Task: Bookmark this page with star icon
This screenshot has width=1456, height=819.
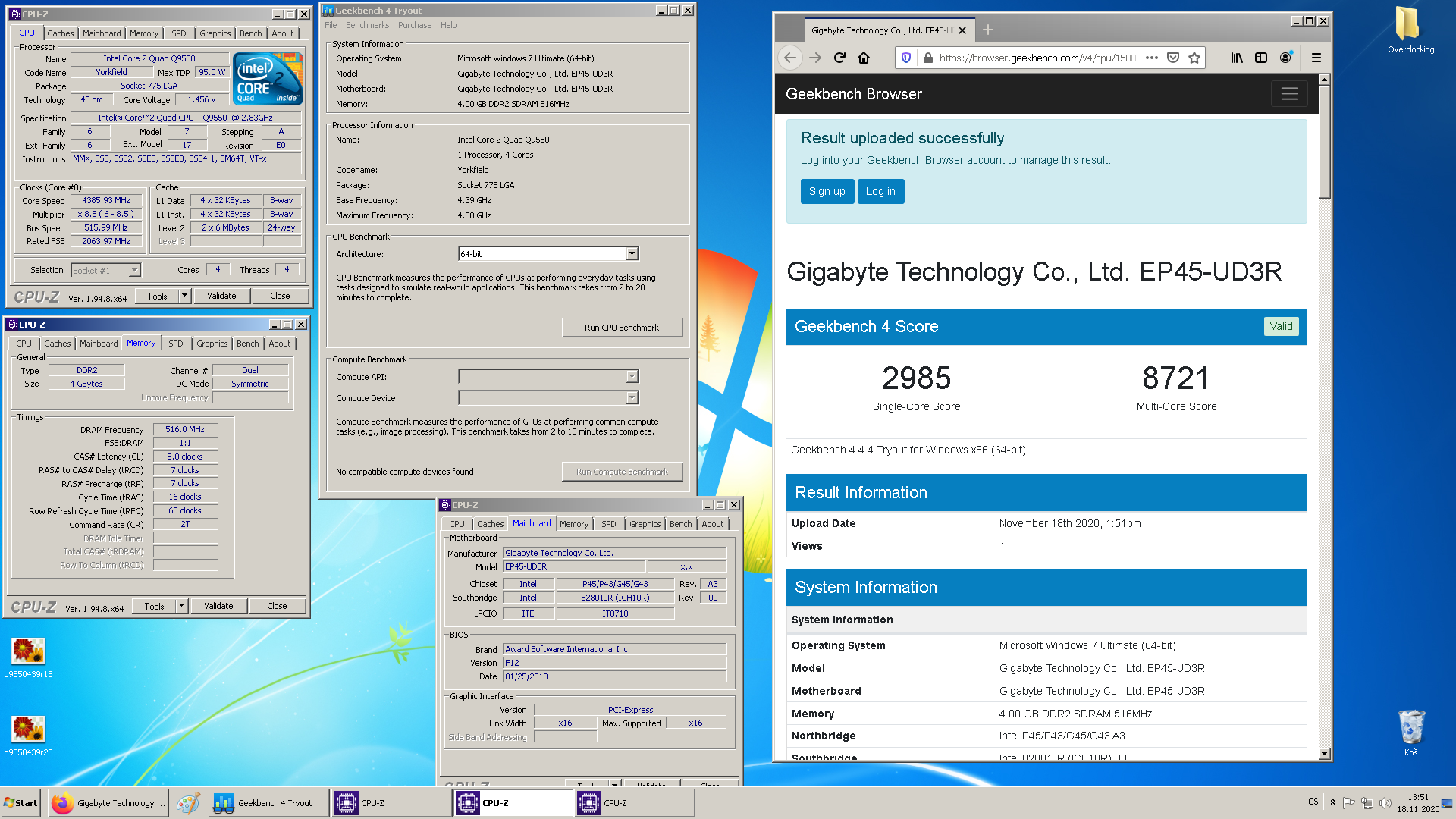Action: tap(1194, 58)
